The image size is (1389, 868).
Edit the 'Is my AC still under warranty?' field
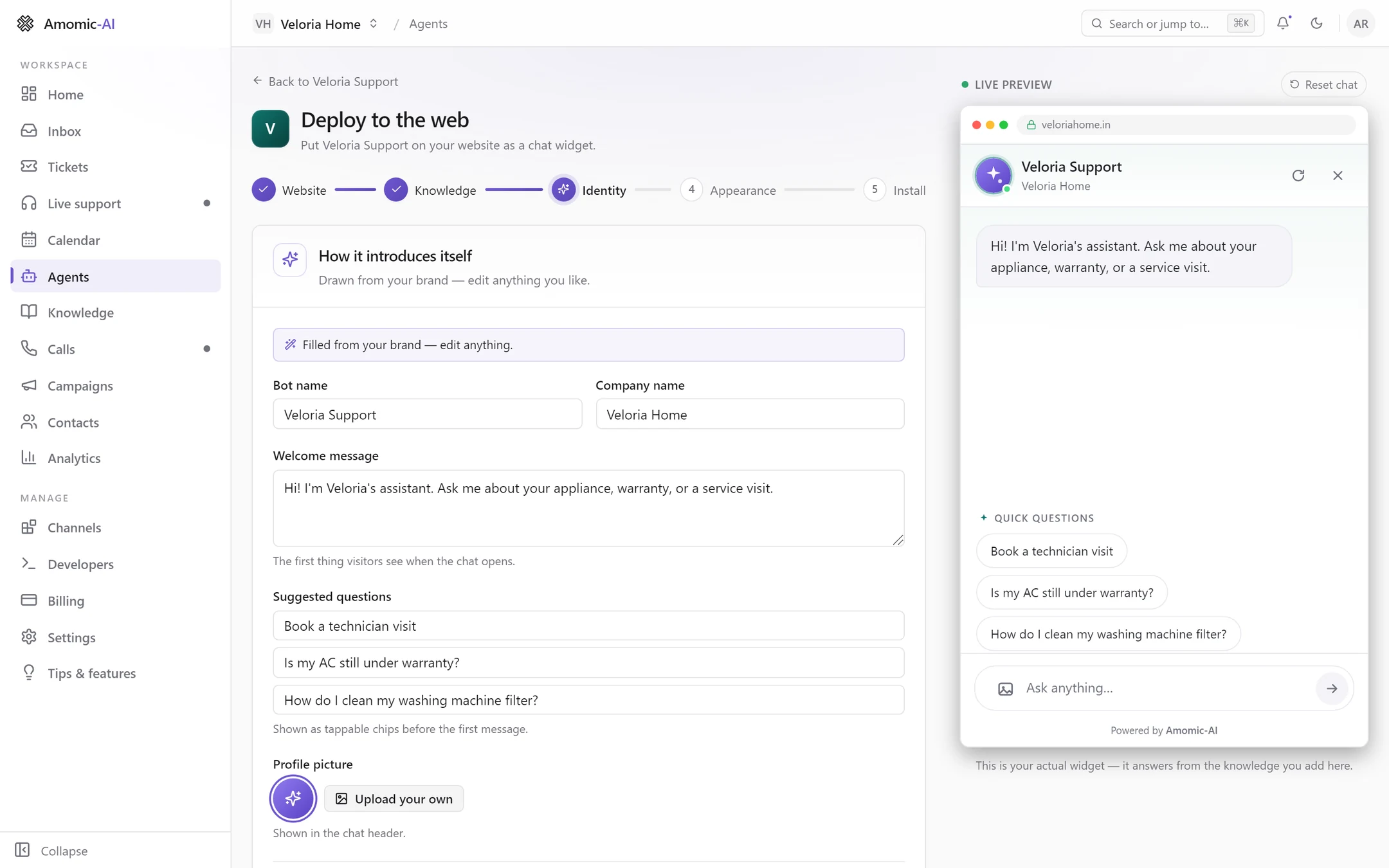pos(588,662)
